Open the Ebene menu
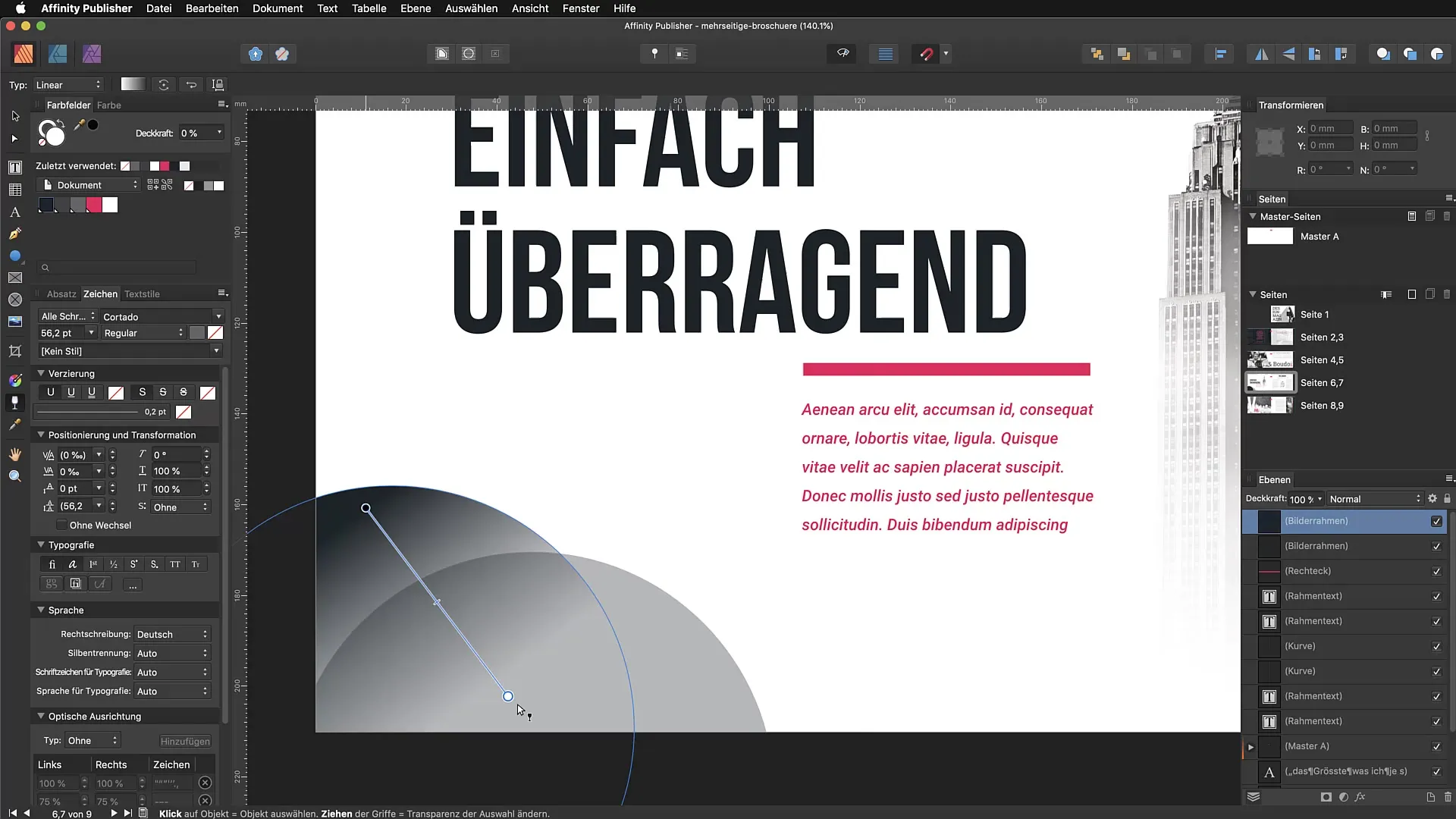 point(416,8)
